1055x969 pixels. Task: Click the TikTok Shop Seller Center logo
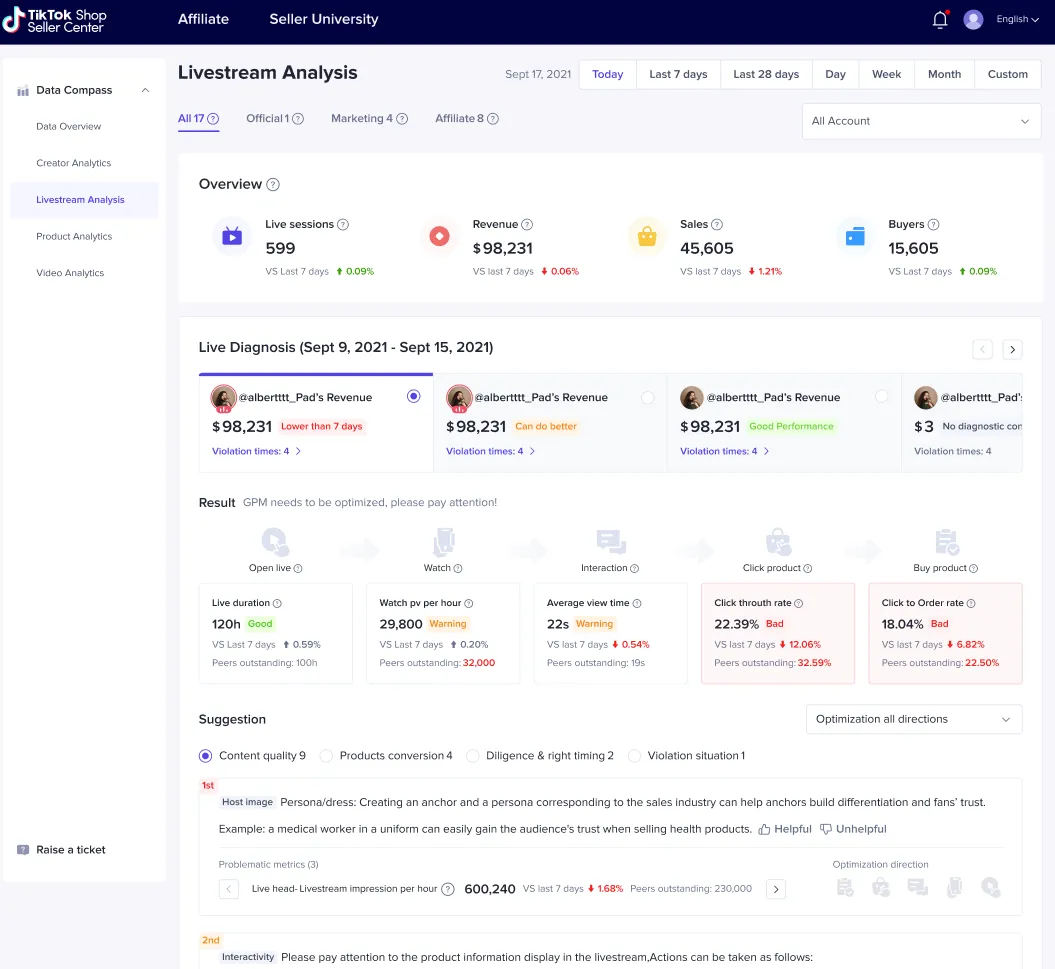pos(55,20)
